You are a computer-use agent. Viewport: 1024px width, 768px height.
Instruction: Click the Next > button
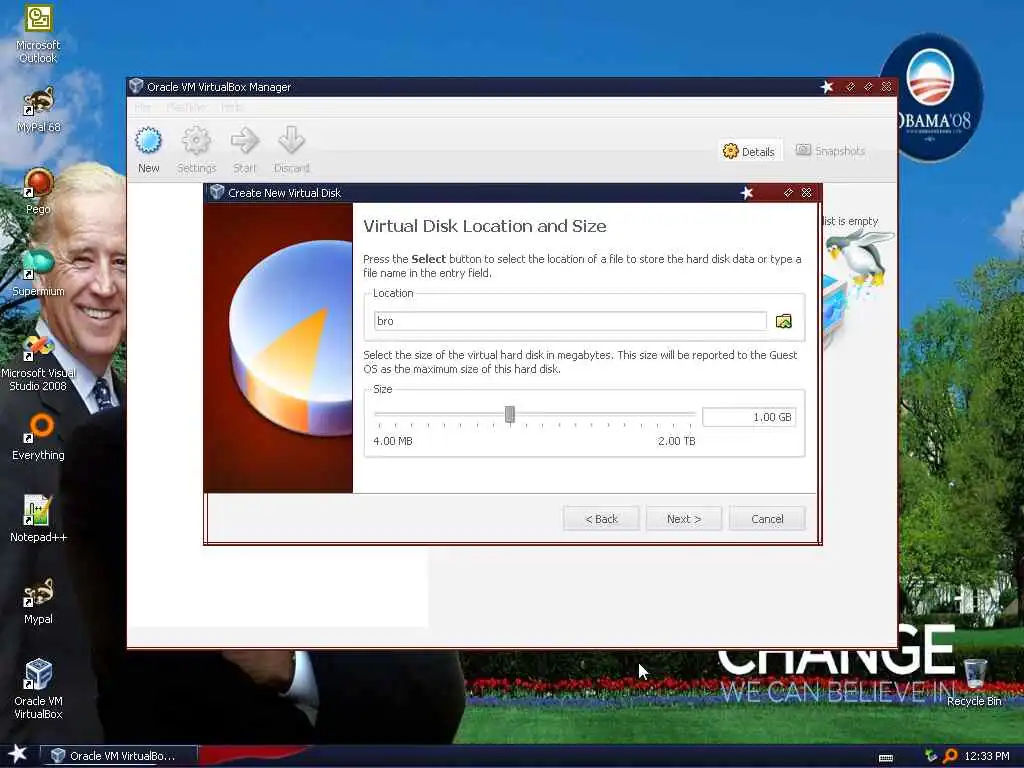[x=684, y=519]
